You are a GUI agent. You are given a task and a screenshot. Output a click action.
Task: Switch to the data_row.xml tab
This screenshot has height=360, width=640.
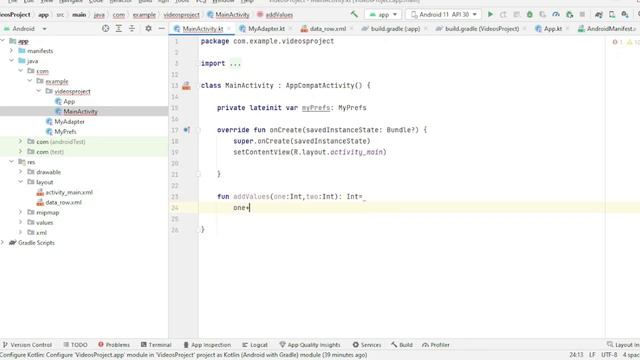(x=328, y=29)
